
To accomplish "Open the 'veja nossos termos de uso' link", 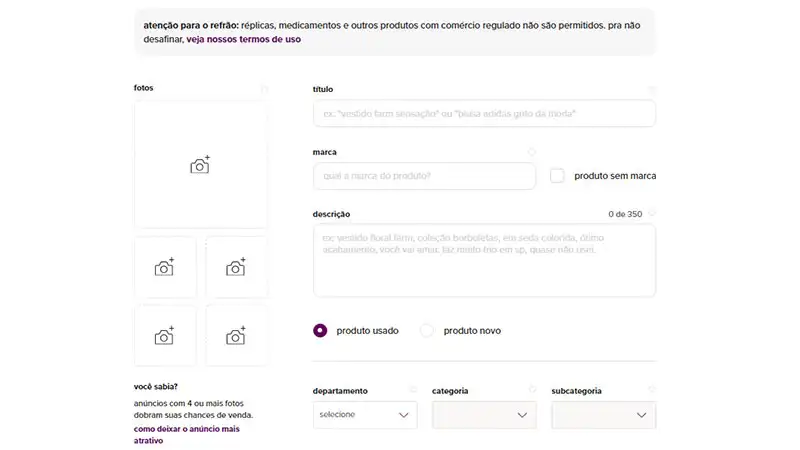I will point(243,40).
